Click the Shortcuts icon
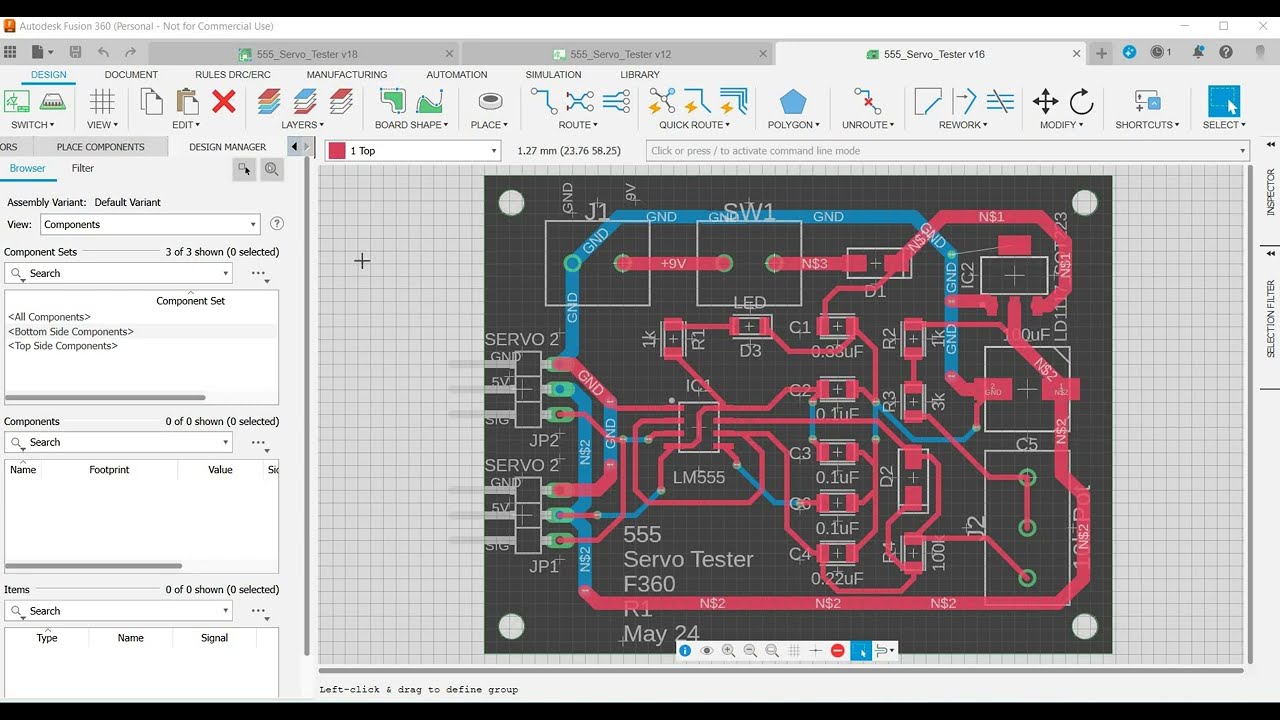This screenshot has width=1280, height=720. 1147,101
